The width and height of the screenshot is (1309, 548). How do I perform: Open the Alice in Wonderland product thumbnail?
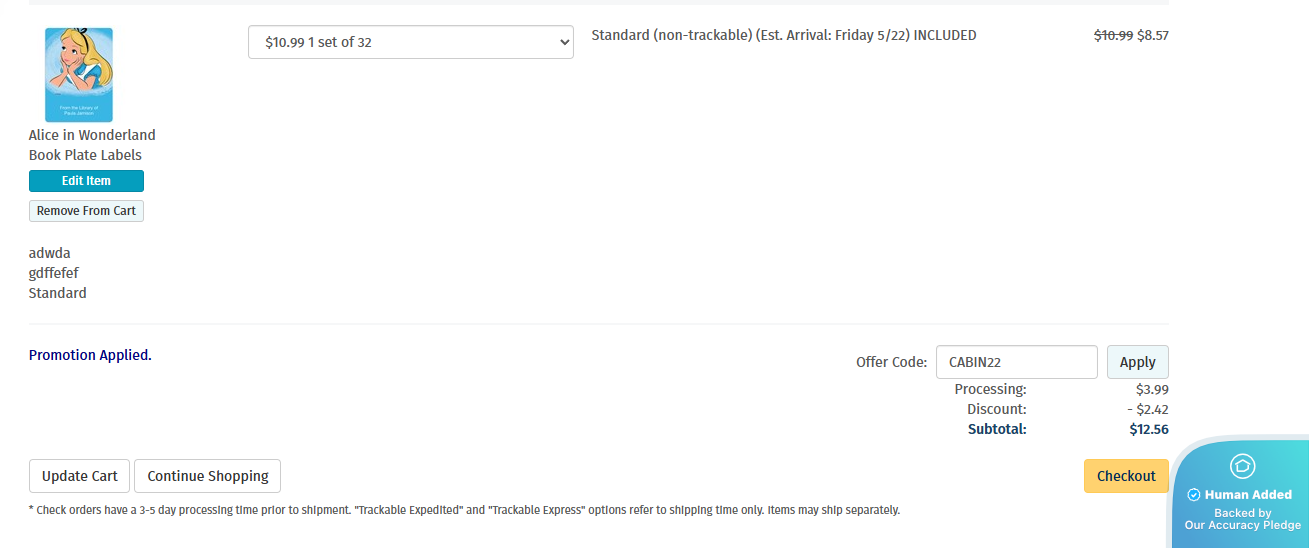(79, 75)
